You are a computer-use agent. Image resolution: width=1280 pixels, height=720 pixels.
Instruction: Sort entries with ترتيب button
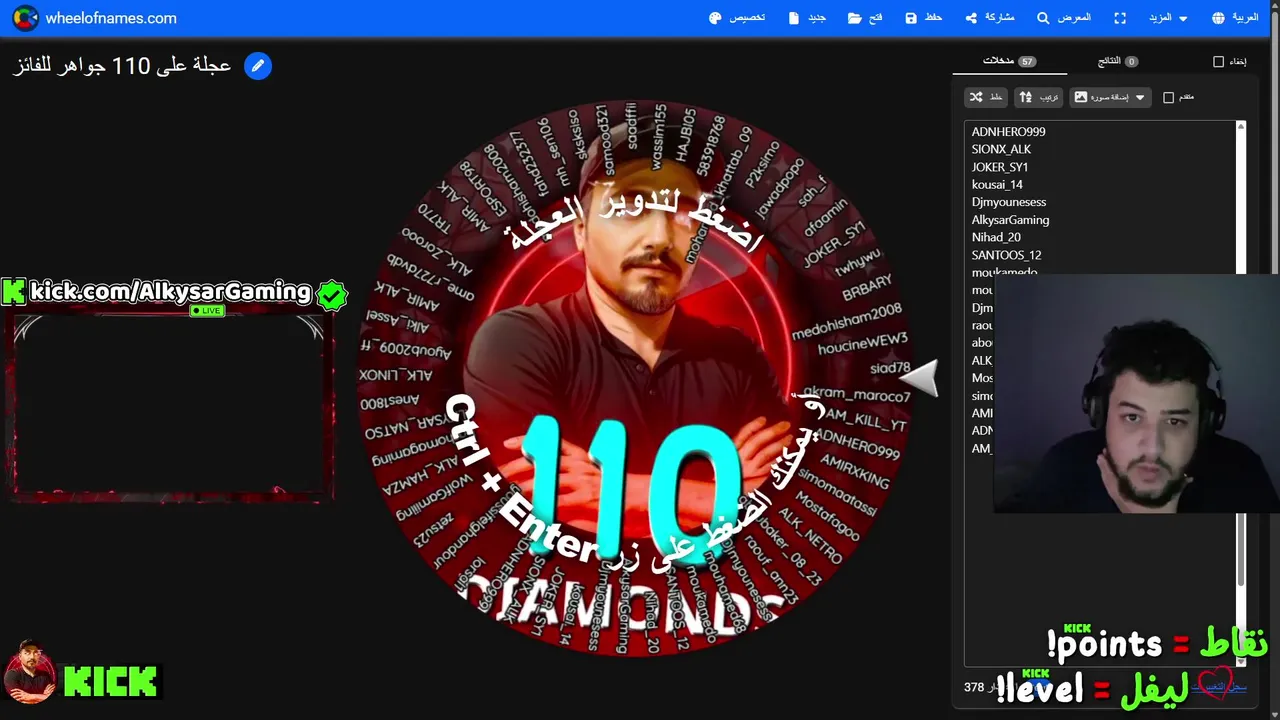[1038, 97]
